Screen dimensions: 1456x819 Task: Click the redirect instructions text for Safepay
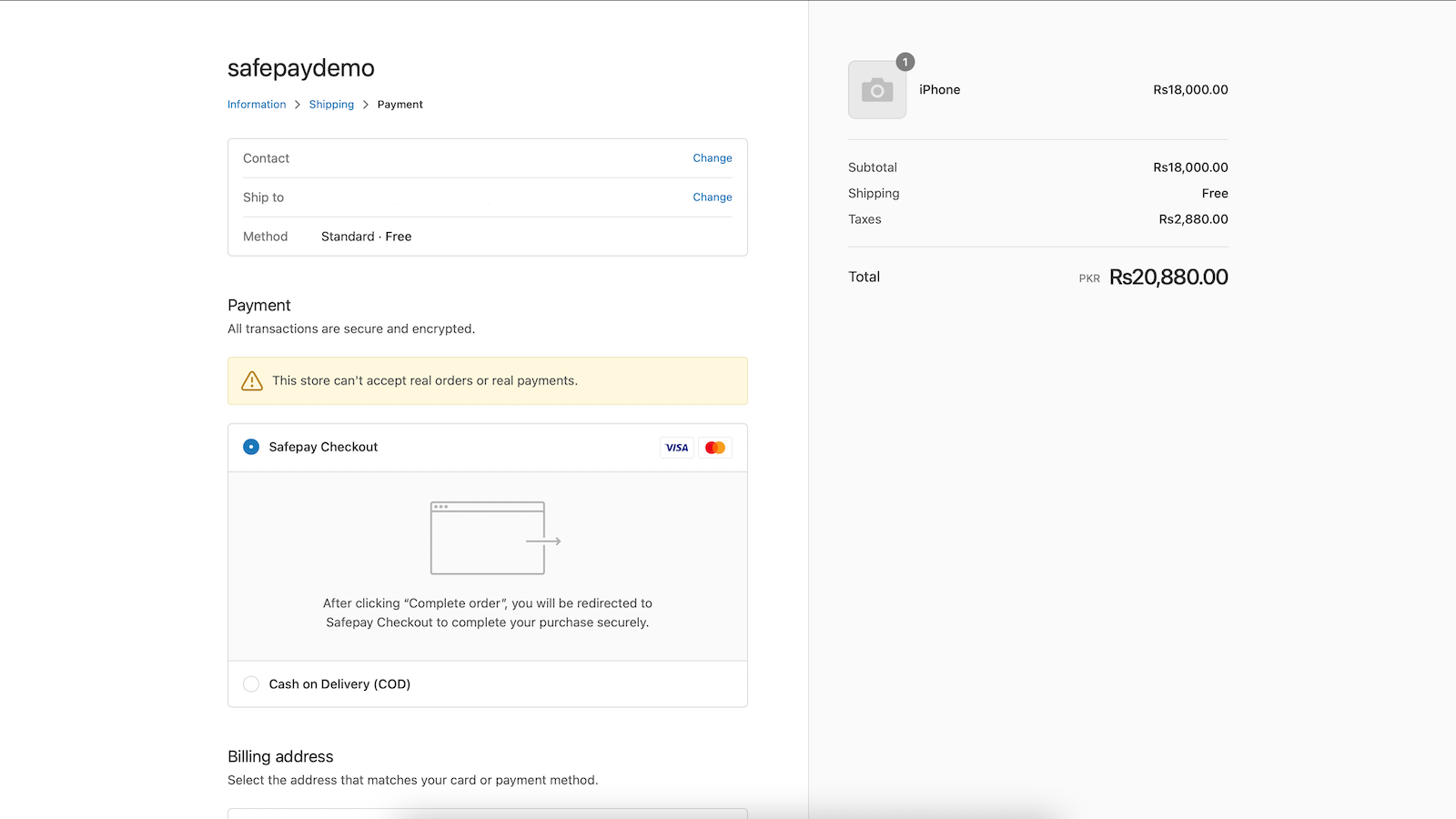pyautogui.click(x=488, y=613)
